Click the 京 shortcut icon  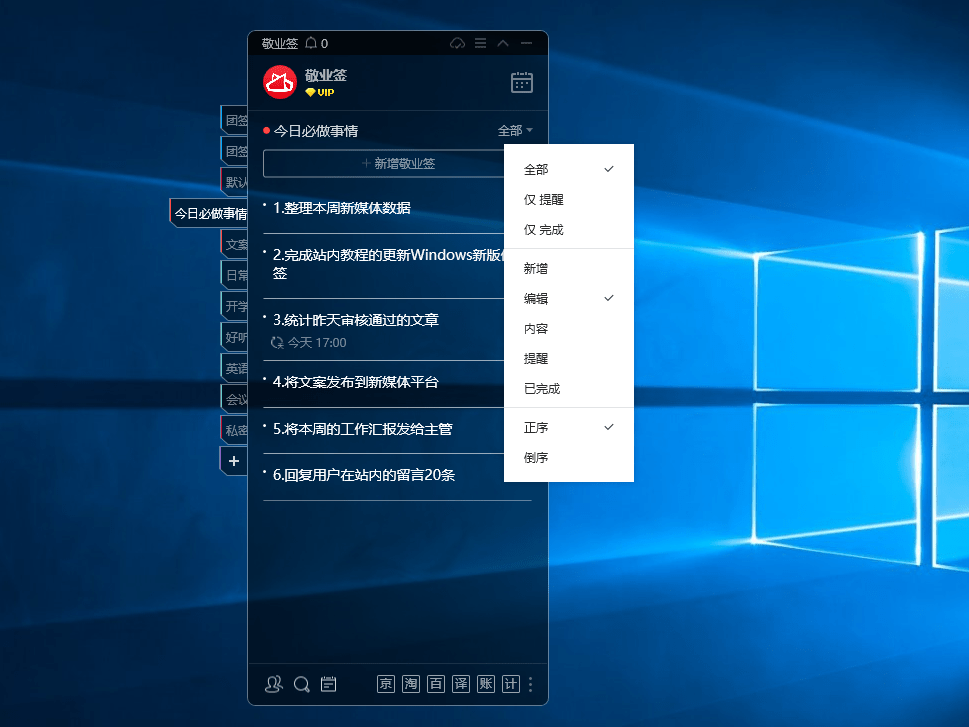click(x=385, y=684)
